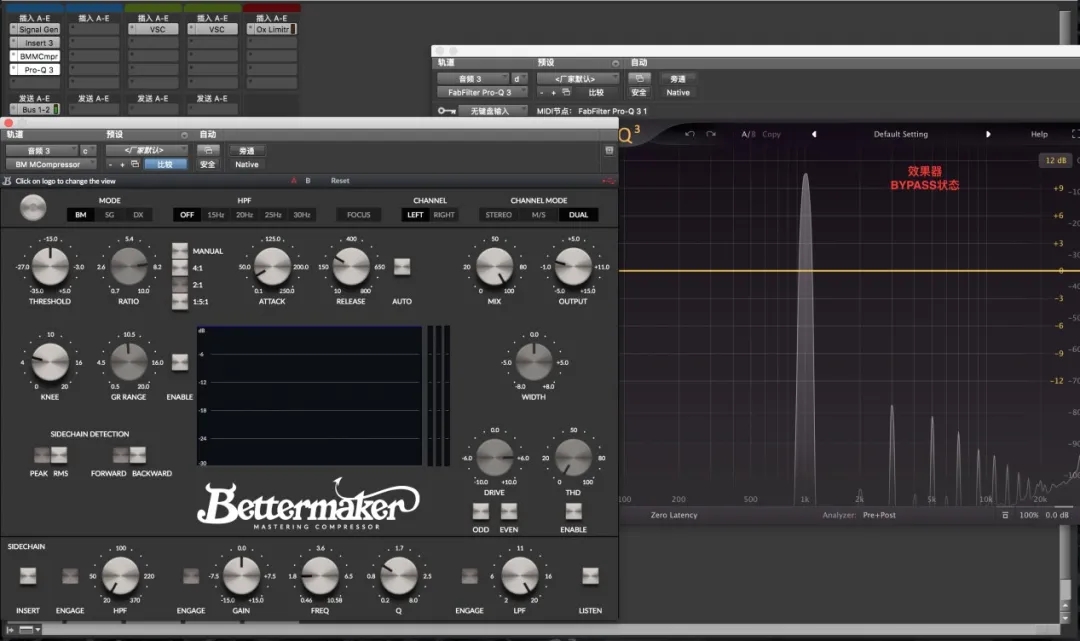Viewport: 1080px width, 641px height.
Task: Open Pro-Q insert position 'd' dropdown
Action: [519, 78]
